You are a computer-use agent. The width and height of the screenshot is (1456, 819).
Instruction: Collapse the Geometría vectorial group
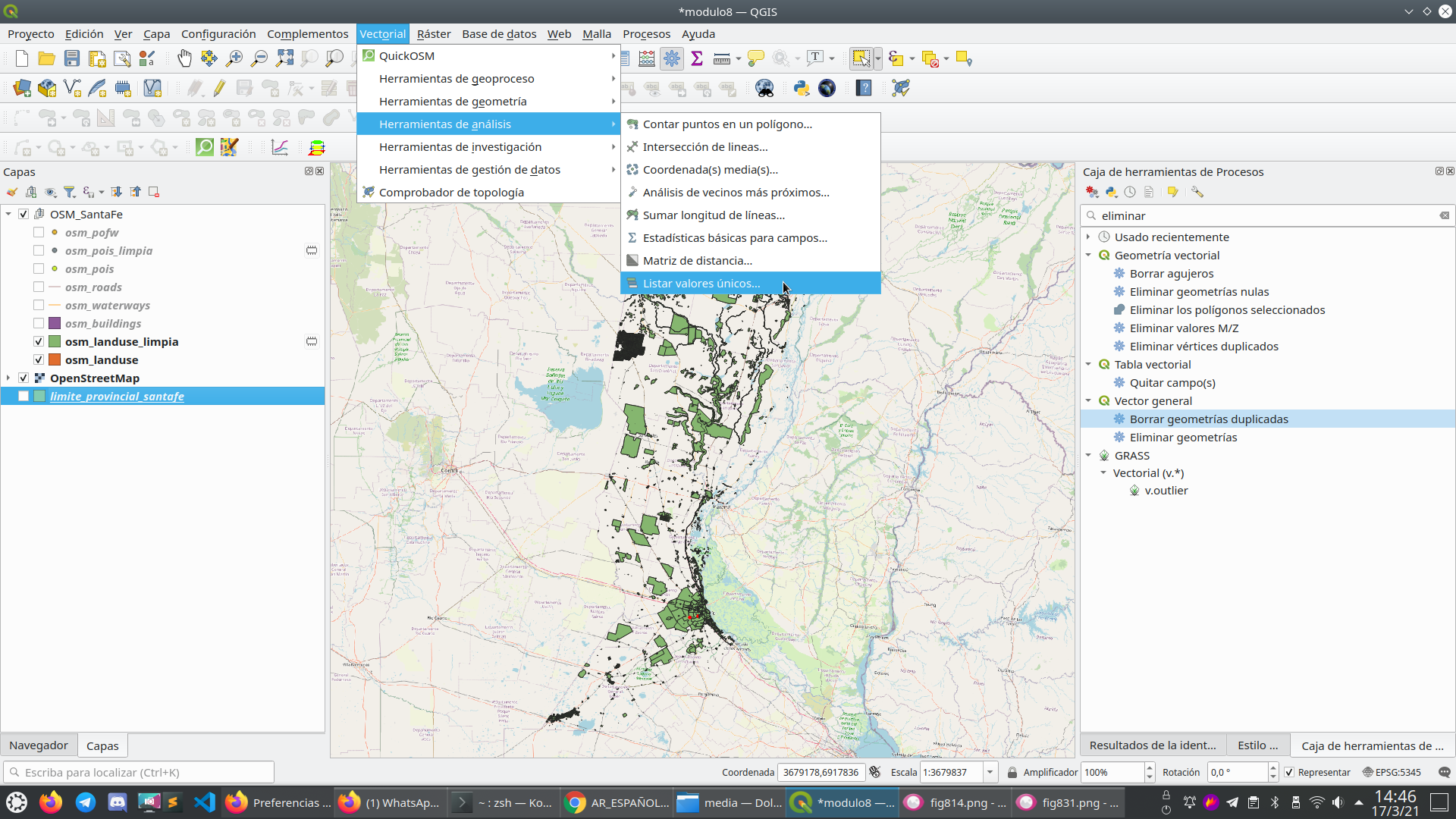1088,255
